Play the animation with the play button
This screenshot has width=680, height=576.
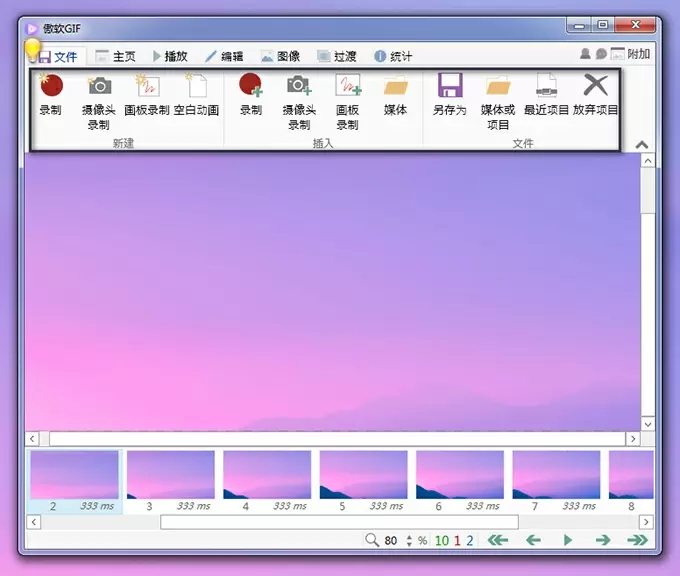(x=568, y=540)
